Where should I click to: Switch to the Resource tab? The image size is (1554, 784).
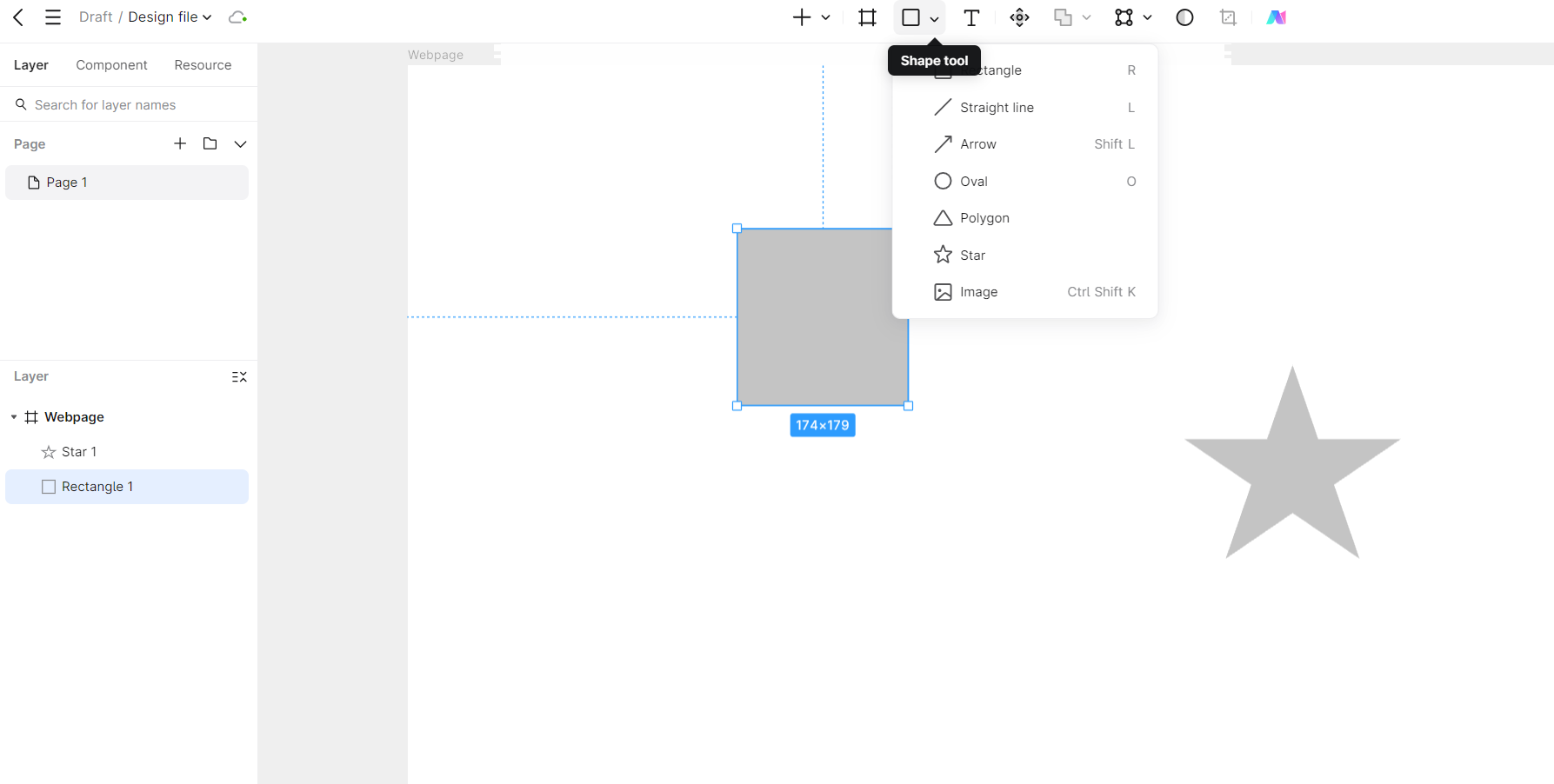coord(203,65)
